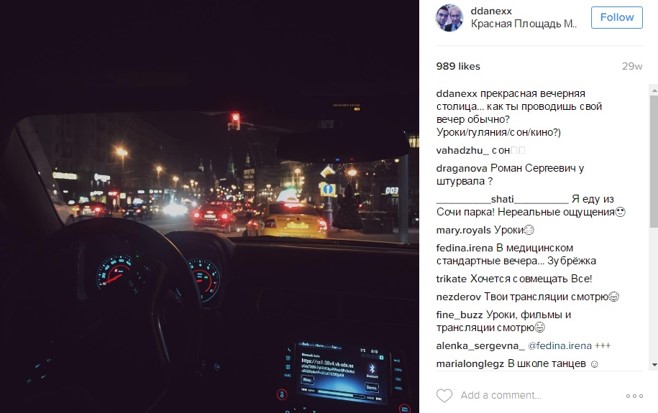Click the @fedina.irena mention link
This screenshot has width=658, height=413.
[x=560, y=346]
